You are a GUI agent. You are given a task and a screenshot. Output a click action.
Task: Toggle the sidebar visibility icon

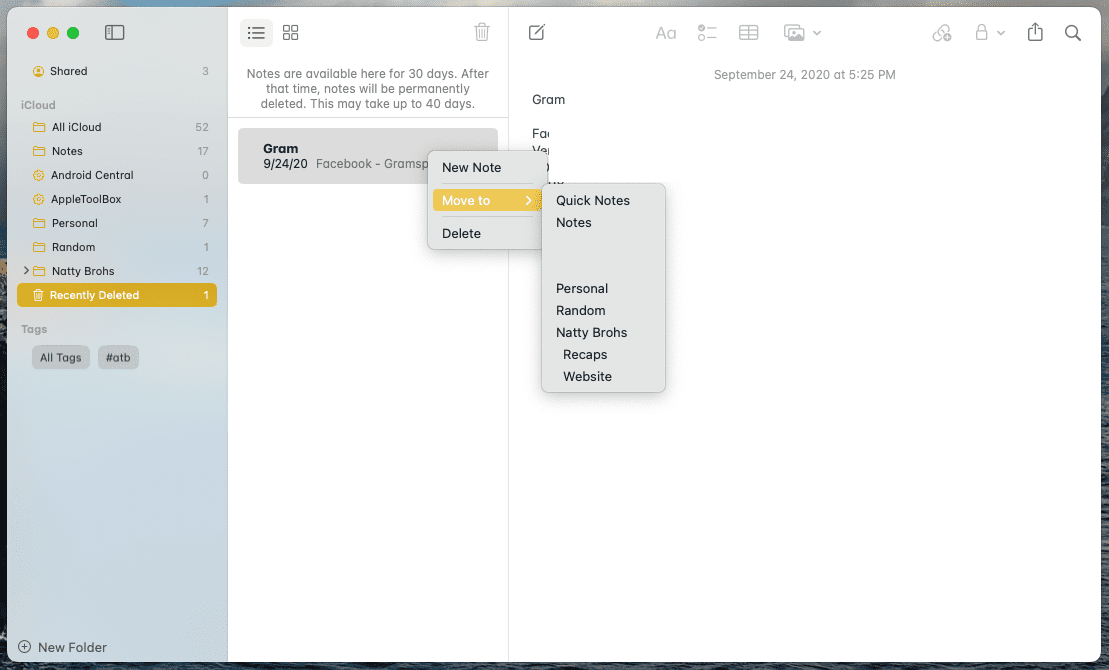[115, 33]
